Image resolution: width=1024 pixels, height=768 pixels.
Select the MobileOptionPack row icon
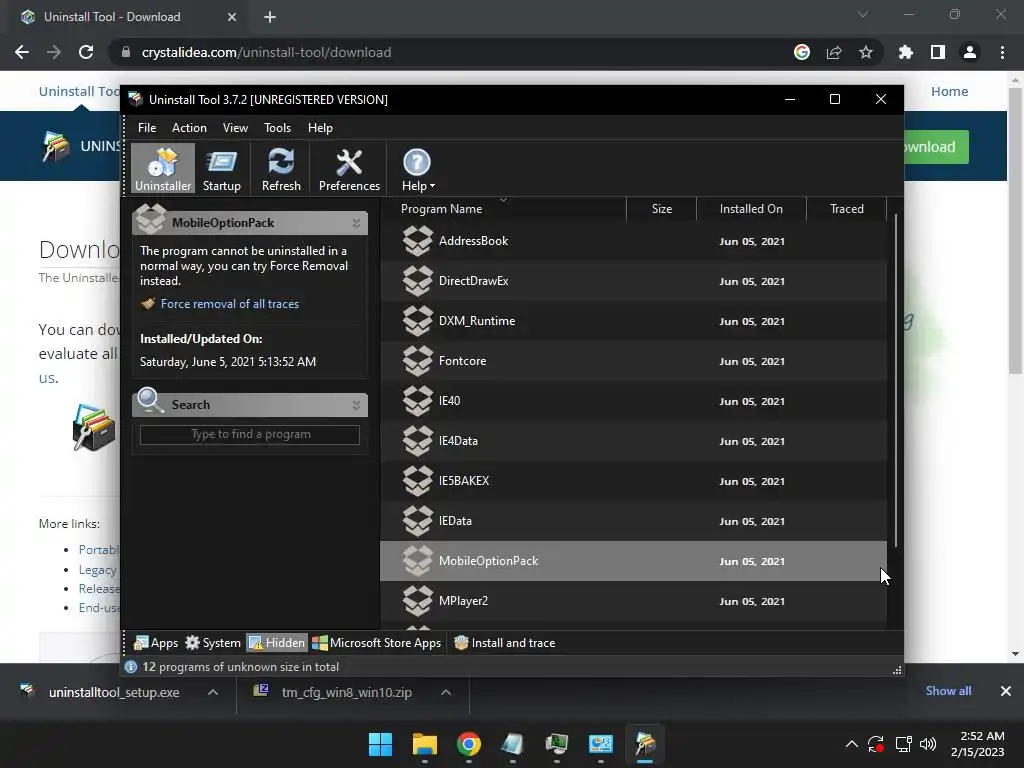[417, 561]
